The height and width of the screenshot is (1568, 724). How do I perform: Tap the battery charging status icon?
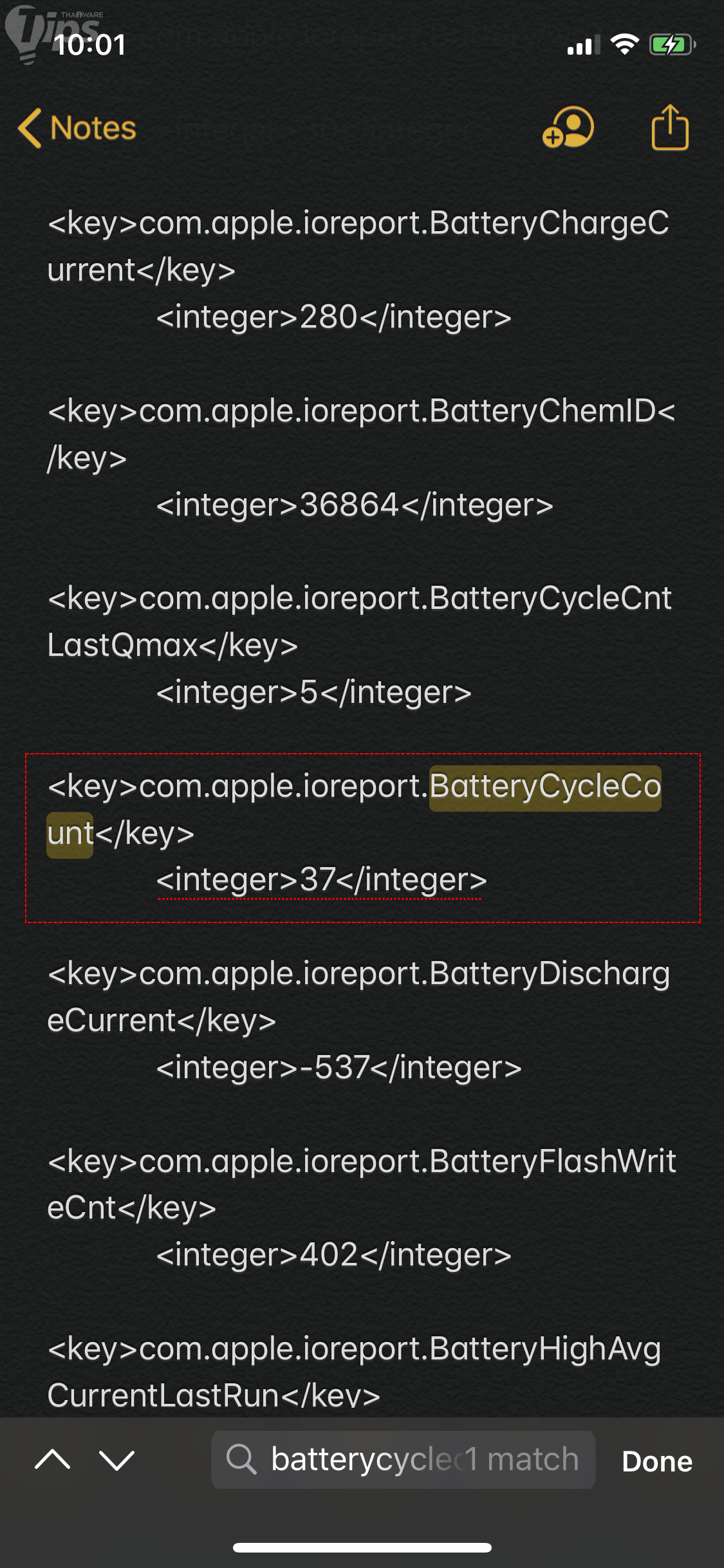click(x=673, y=45)
